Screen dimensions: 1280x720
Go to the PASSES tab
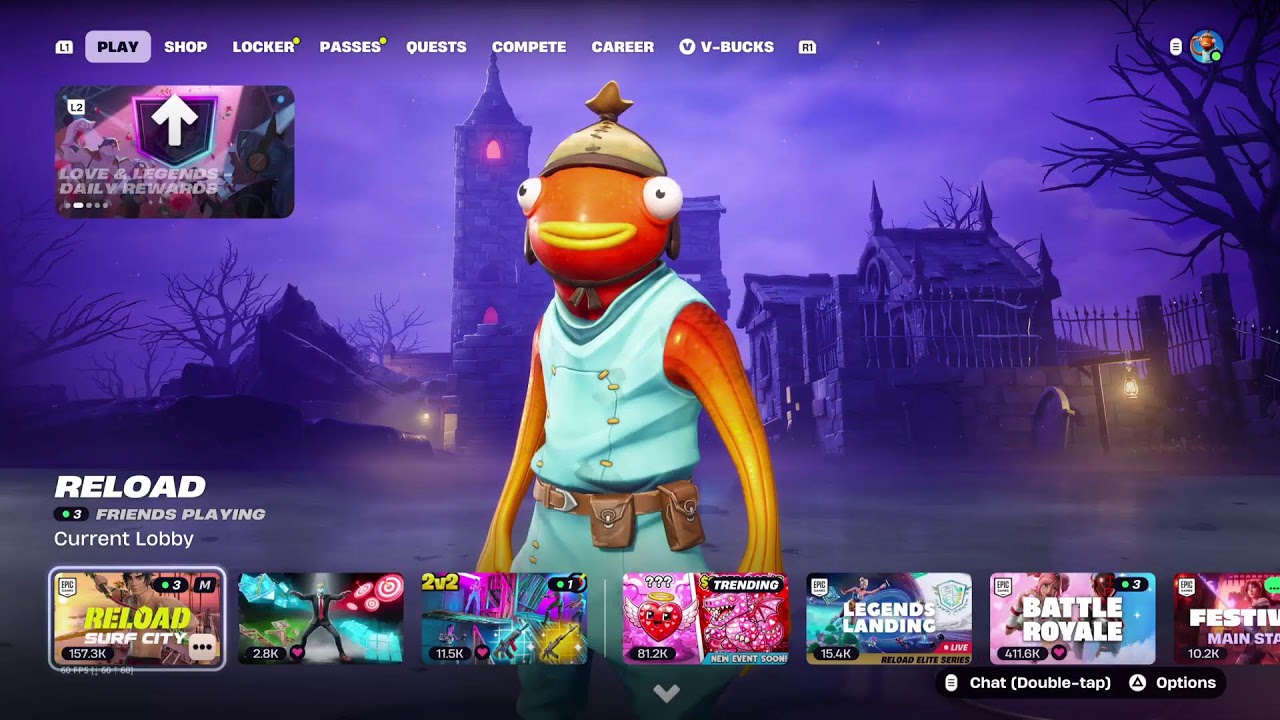(x=351, y=47)
